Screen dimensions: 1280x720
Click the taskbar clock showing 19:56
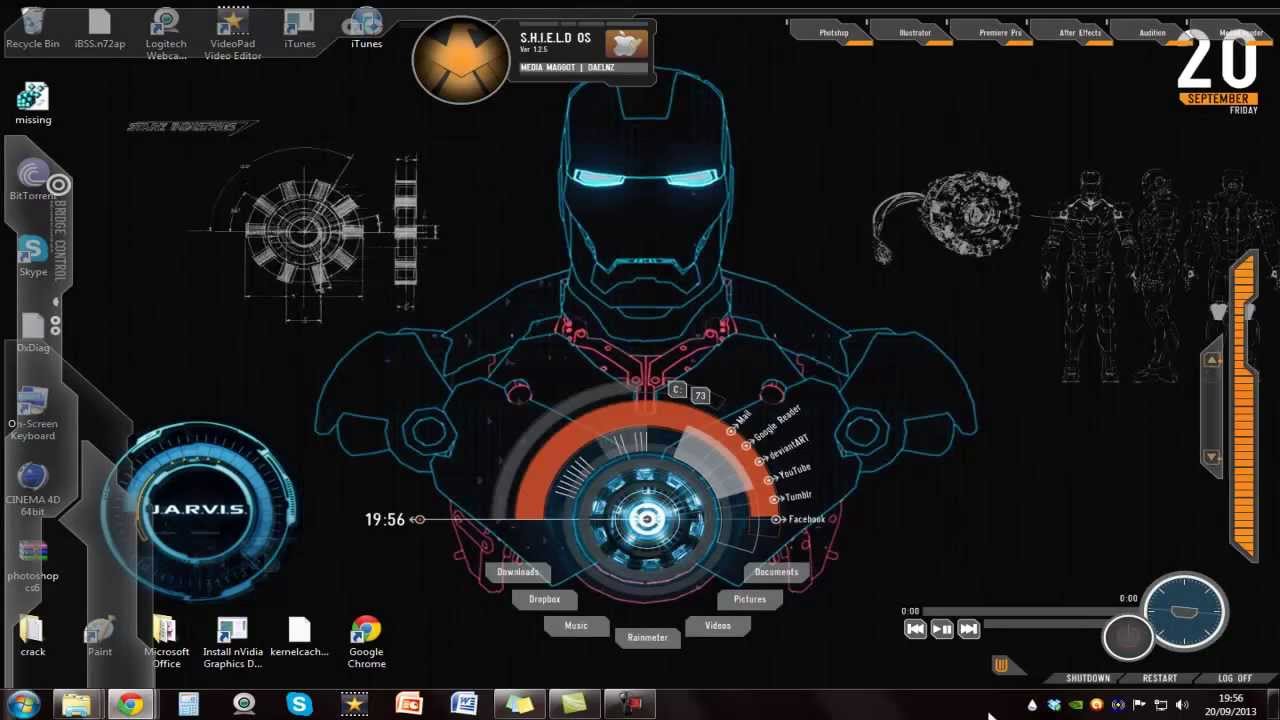point(1231,705)
